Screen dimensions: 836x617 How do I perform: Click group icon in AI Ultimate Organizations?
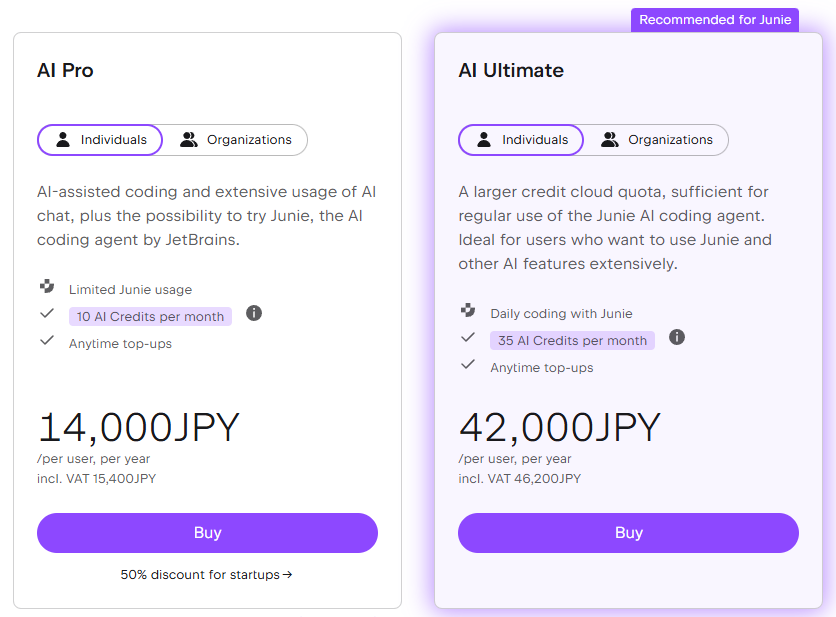(610, 140)
